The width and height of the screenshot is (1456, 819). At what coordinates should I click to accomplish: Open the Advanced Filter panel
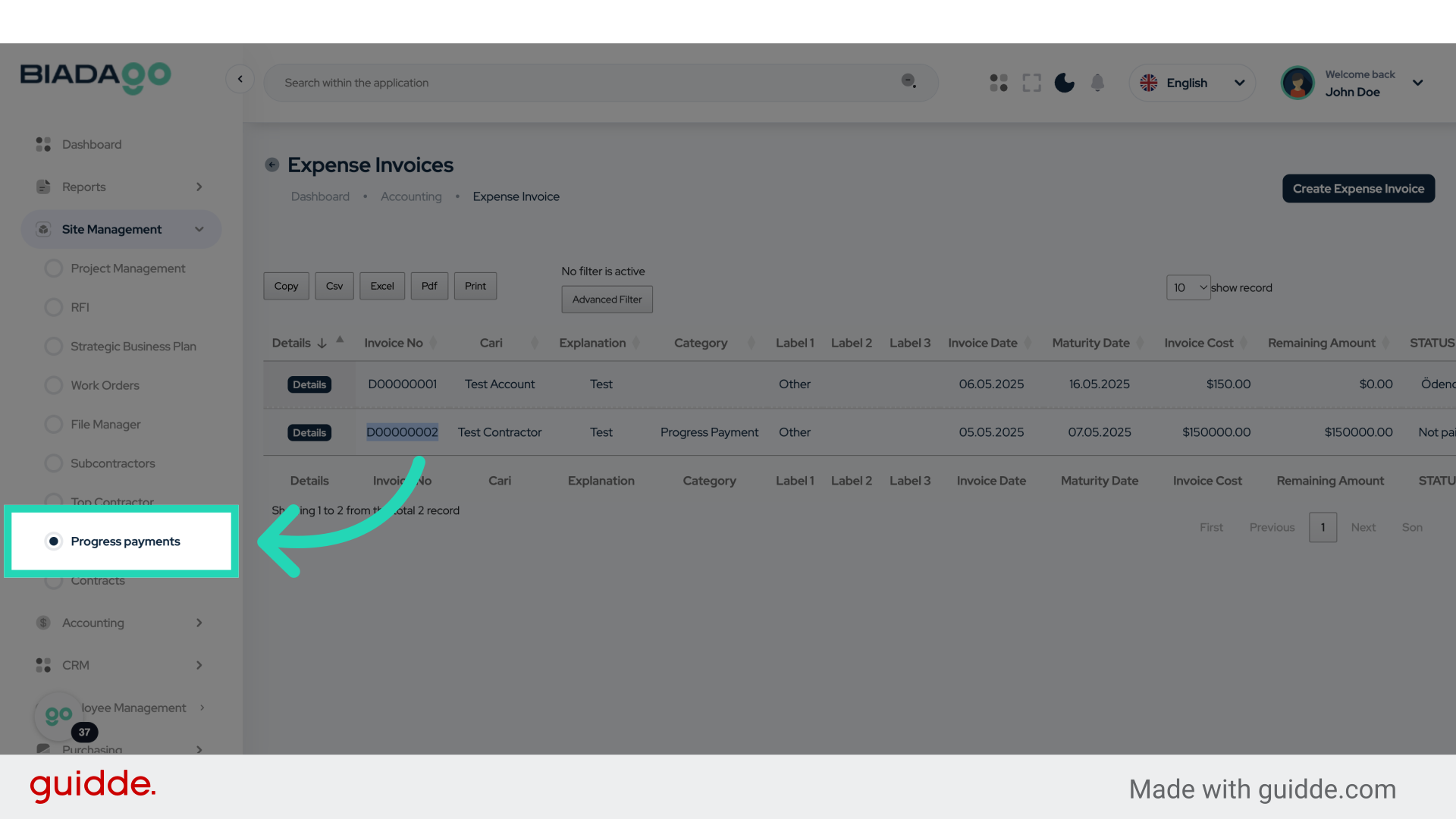(x=607, y=299)
